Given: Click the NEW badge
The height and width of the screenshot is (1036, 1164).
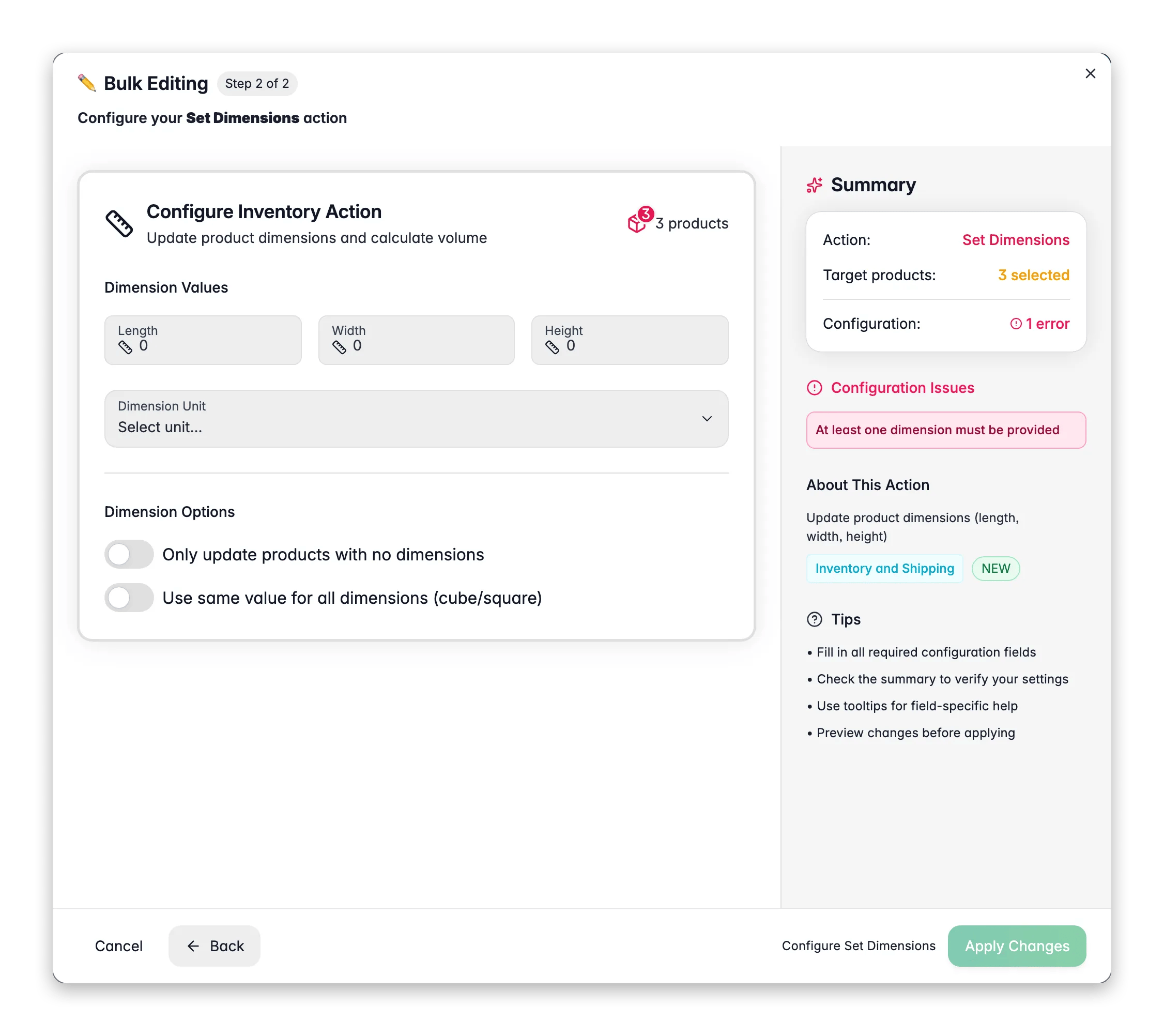Looking at the screenshot, I should click(x=995, y=569).
